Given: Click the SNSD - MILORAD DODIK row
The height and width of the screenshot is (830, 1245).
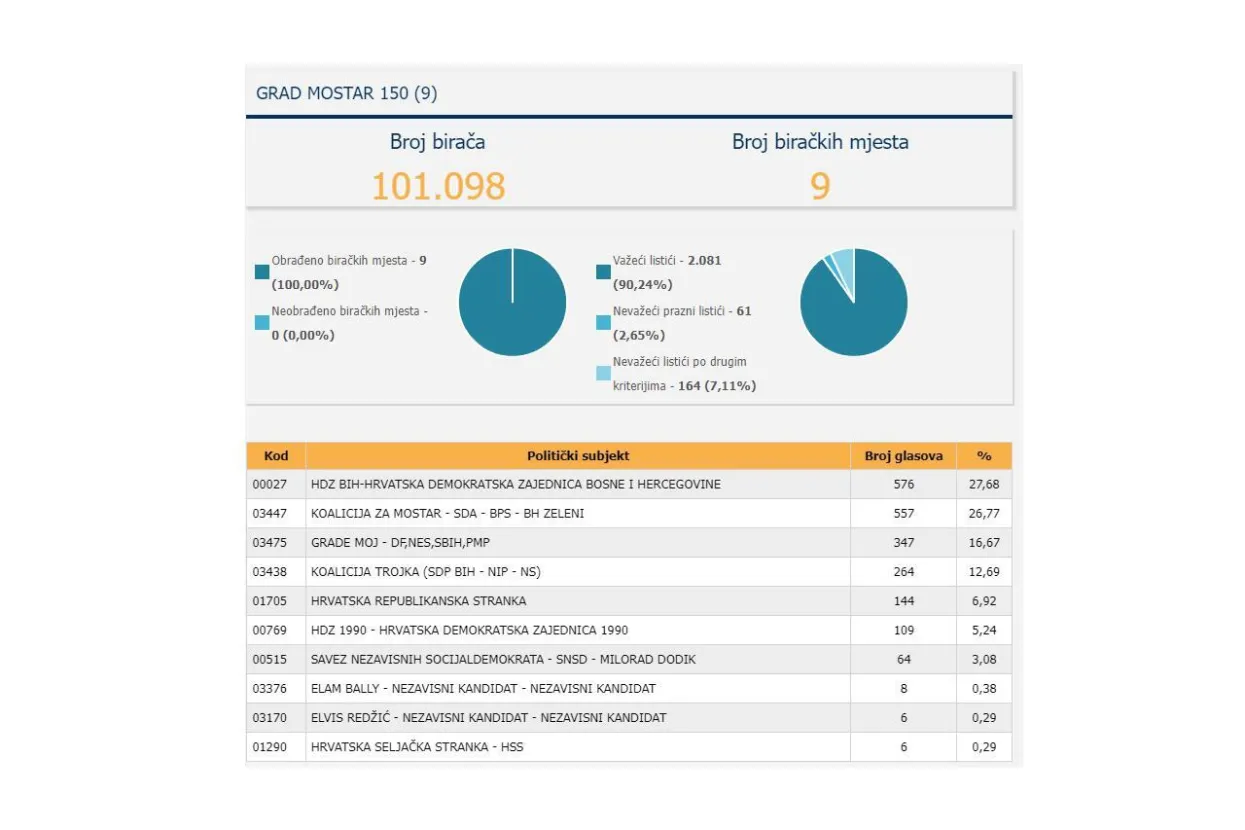Looking at the screenshot, I should (x=503, y=660).
